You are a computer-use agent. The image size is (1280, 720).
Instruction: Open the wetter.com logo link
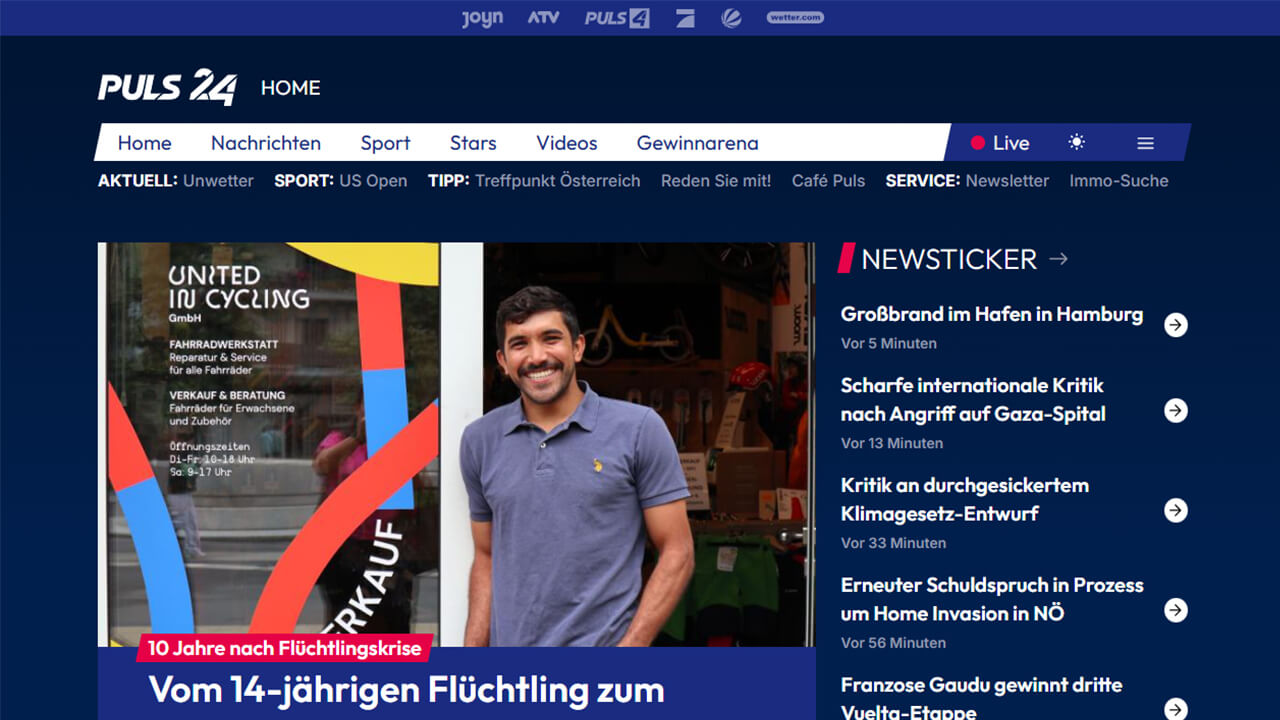(x=795, y=18)
